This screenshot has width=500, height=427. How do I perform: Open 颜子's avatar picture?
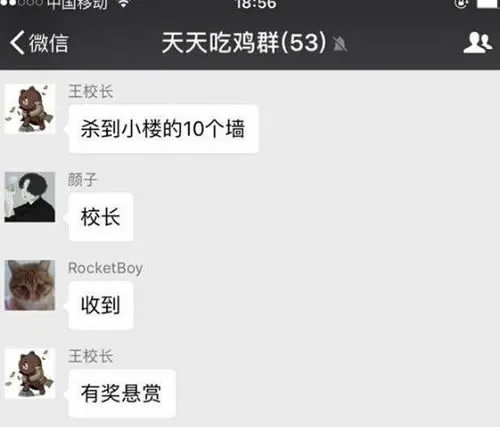(x=30, y=197)
